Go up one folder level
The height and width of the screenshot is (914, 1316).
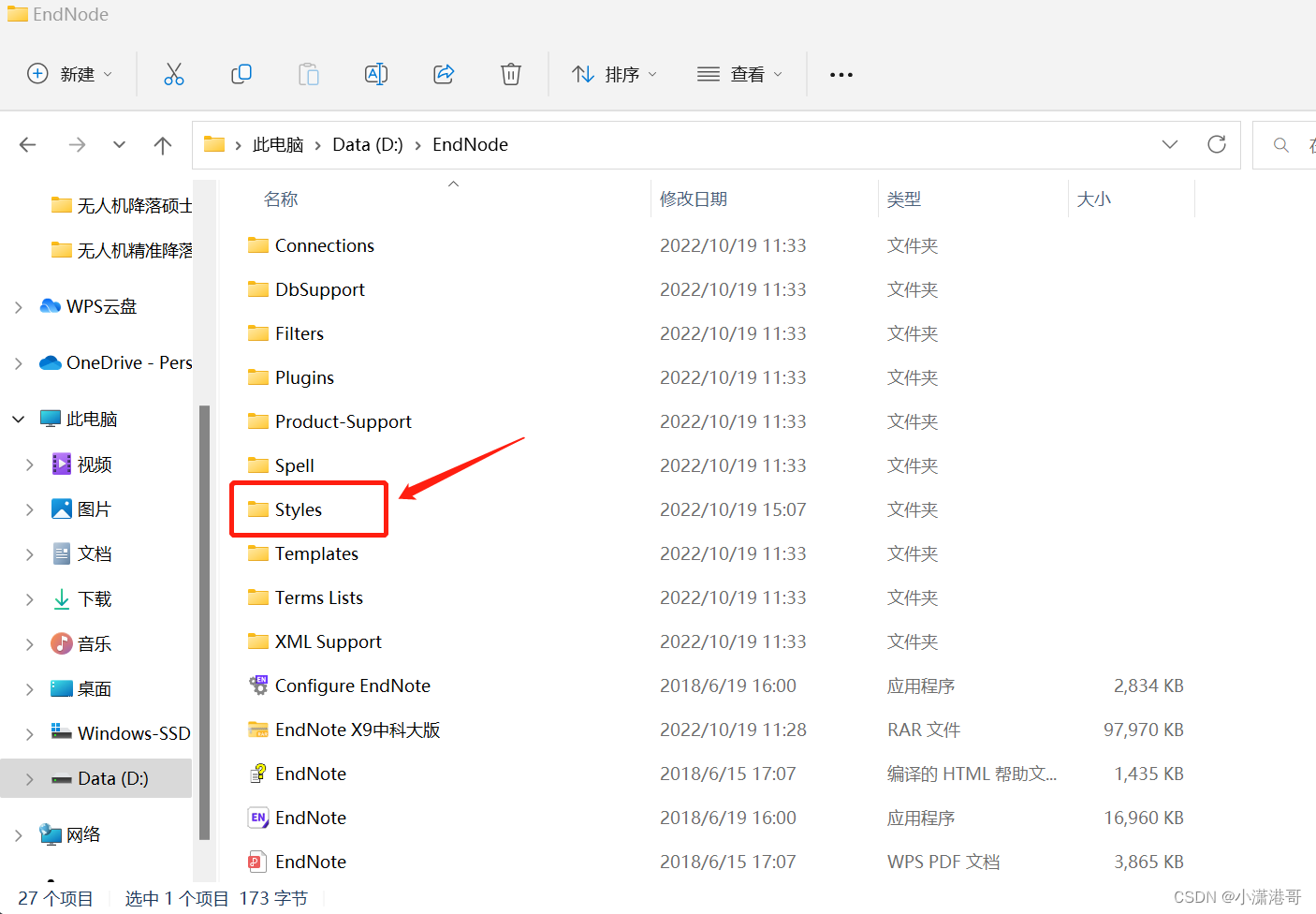click(x=163, y=145)
